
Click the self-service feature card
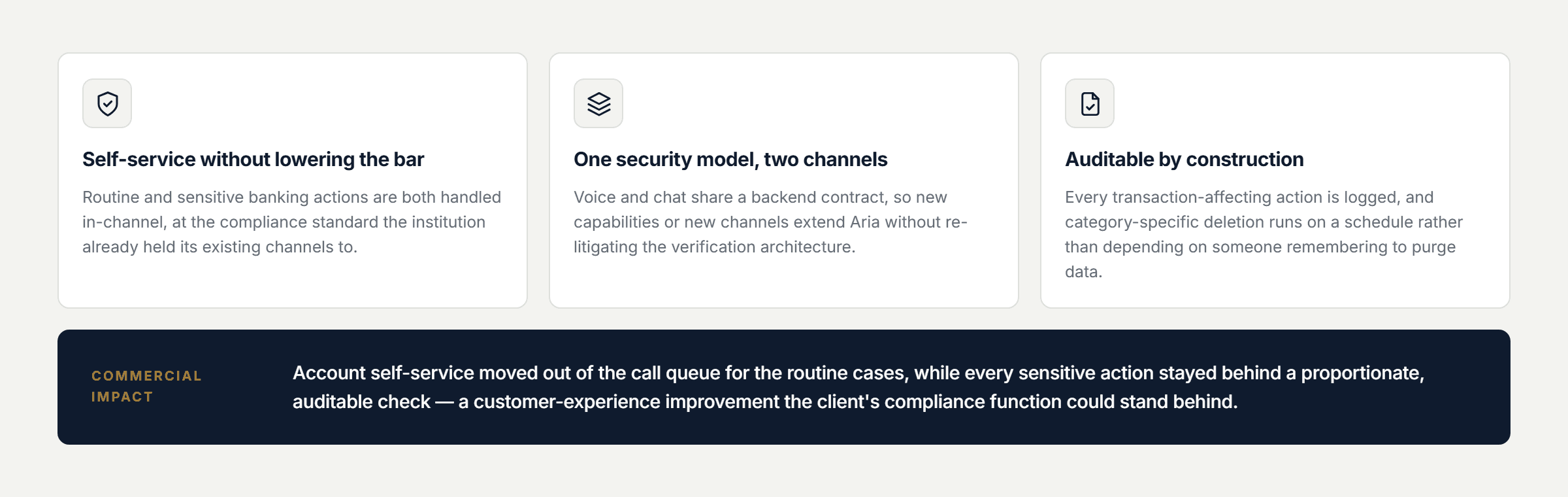[x=293, y=180]
